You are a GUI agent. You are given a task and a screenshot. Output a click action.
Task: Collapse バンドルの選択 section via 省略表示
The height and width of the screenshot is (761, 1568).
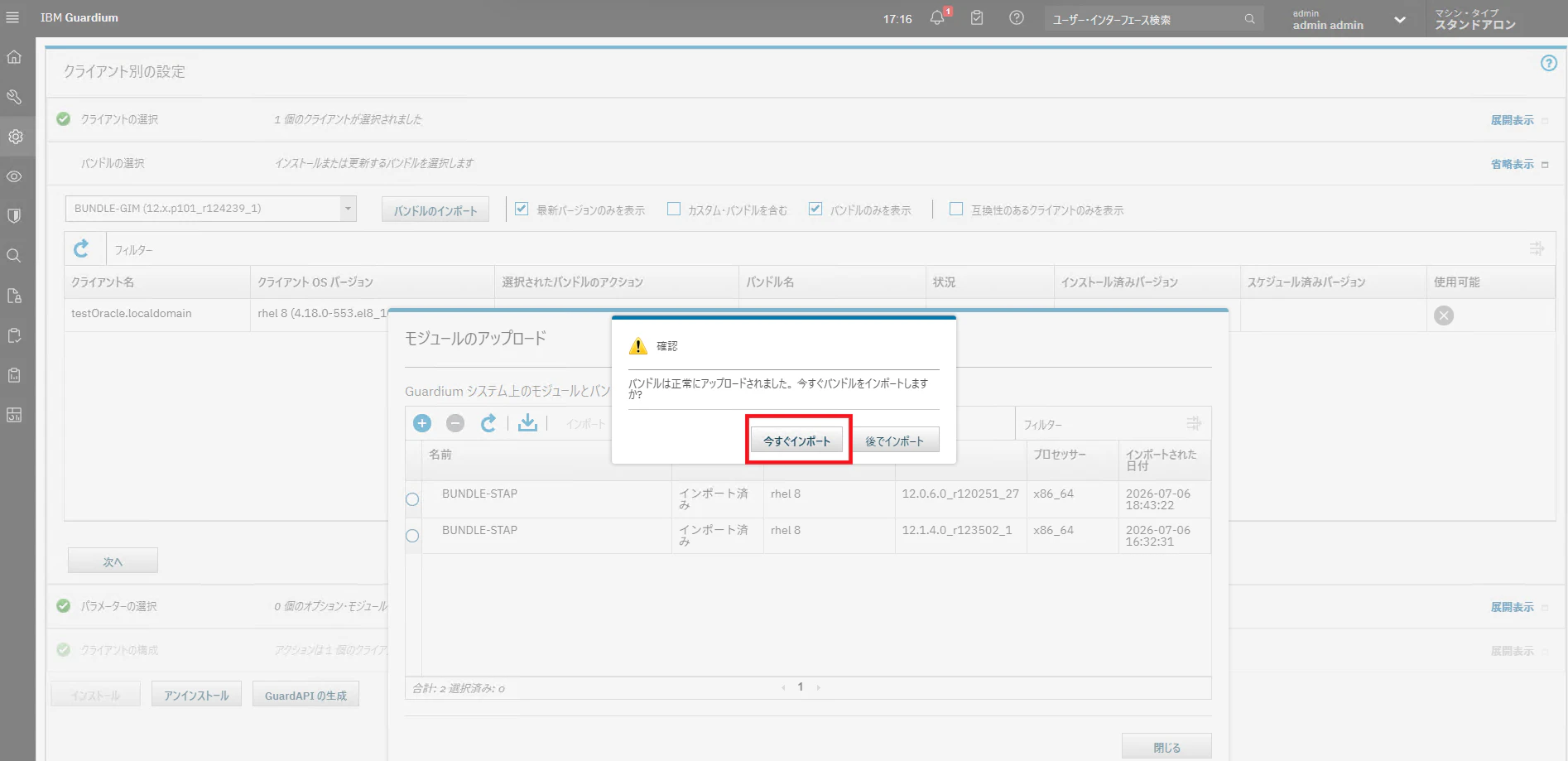tap(1513, 164)
